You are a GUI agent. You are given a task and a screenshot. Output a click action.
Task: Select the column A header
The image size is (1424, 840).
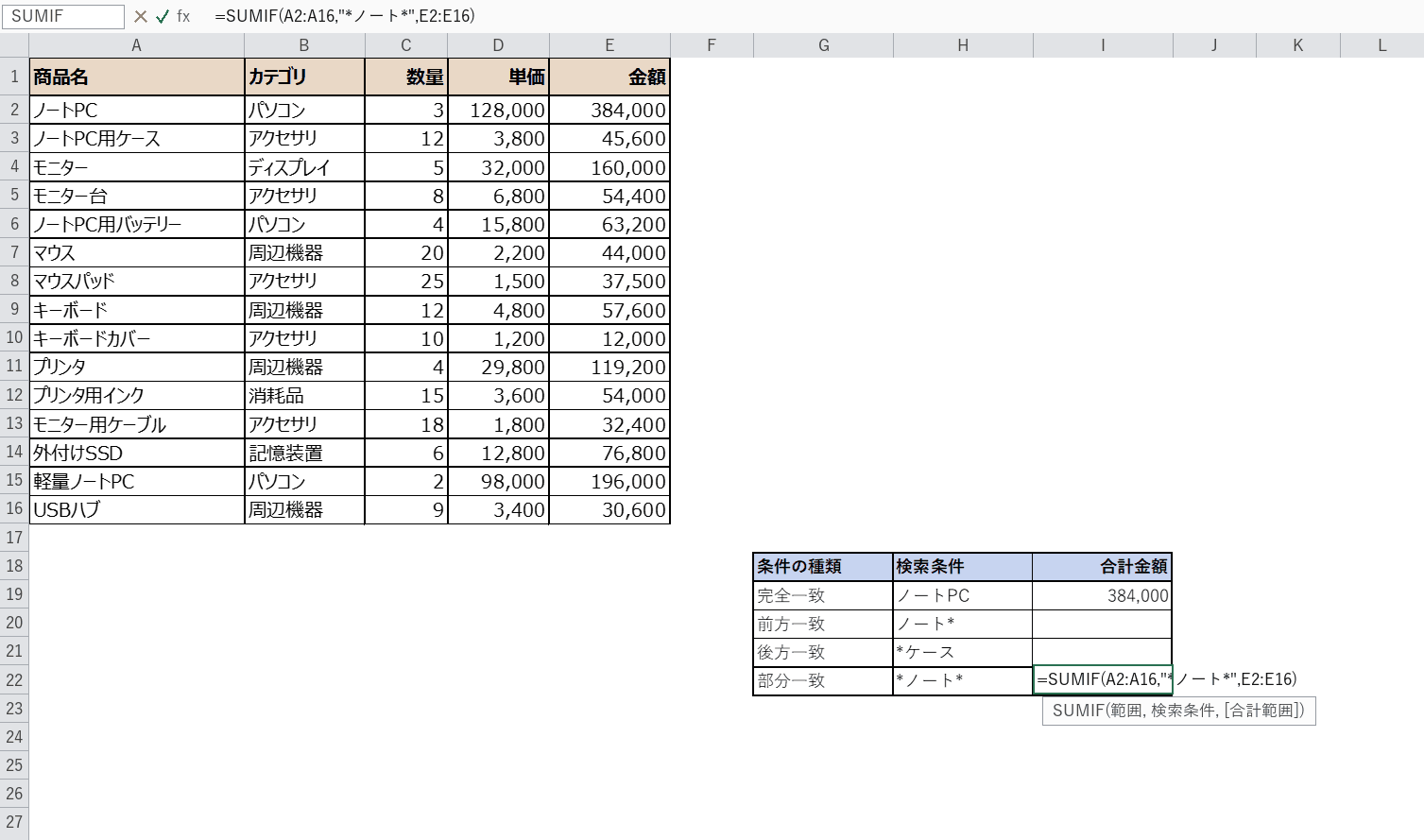(137, 45)
